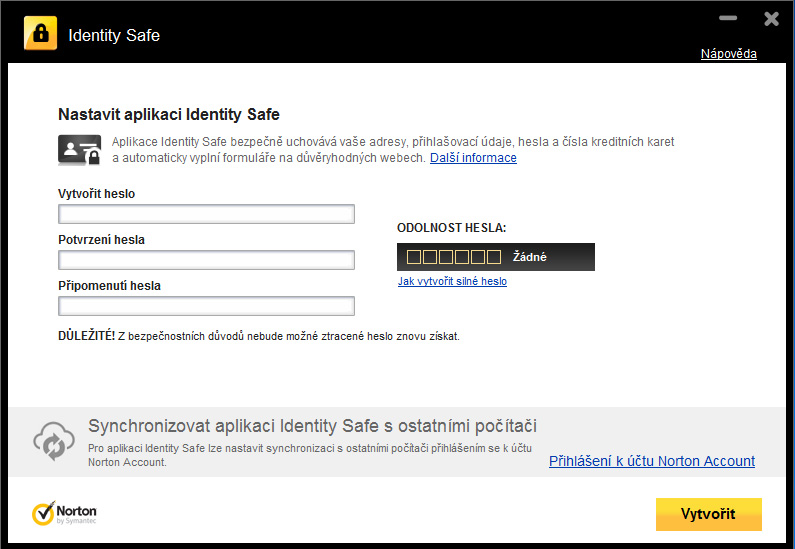Click the Žádné strength label
This screenshot has width=795, height=549.
530,257
